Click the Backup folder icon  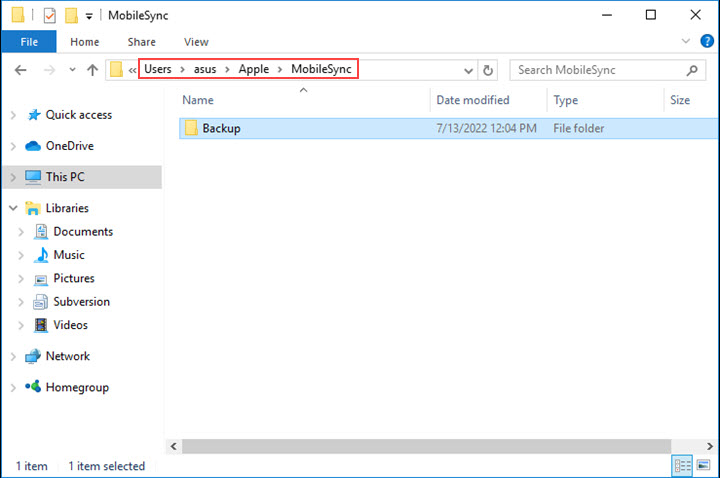[191, 128]
